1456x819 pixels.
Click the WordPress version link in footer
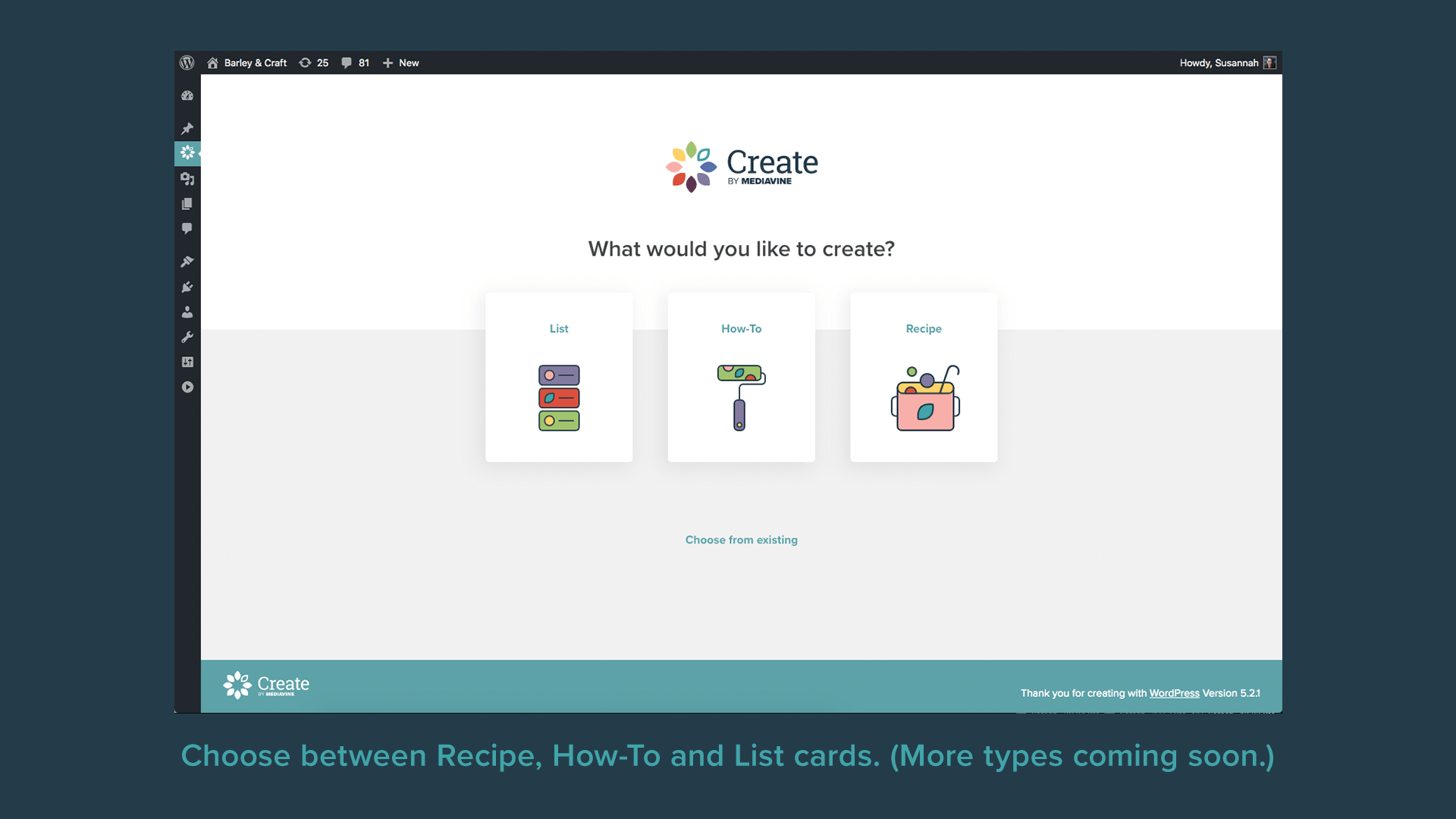coord(1175,693)
